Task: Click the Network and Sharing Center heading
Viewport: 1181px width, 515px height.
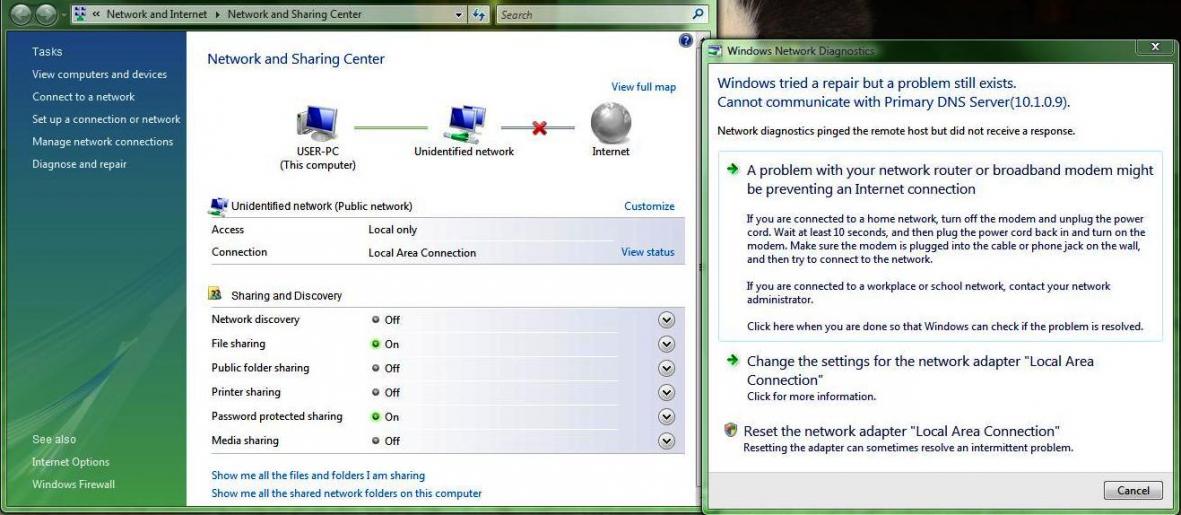Action: 296,59
